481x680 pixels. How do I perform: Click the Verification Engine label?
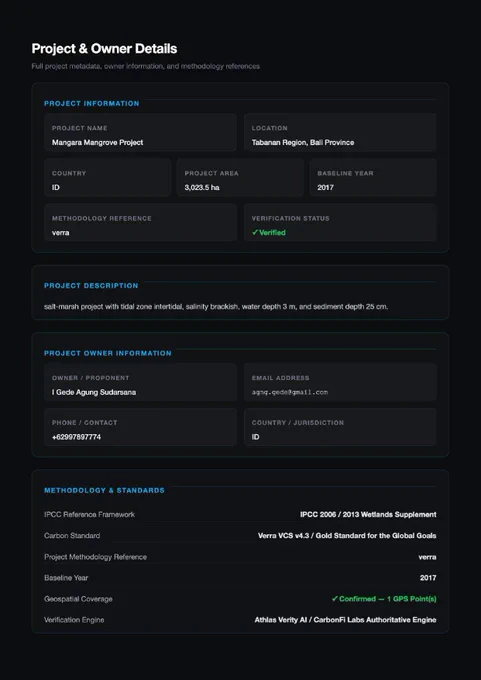[x=74, y=620]
